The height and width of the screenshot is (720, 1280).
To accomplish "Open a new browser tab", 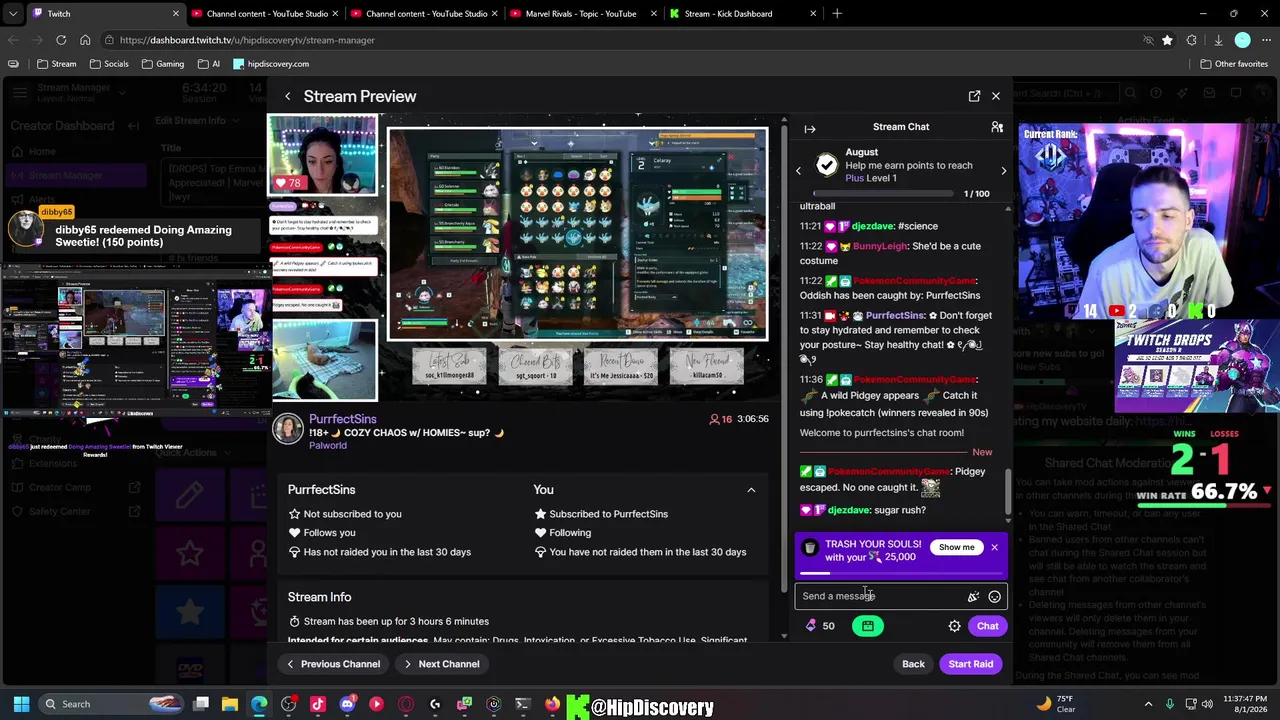I will coord(837,14).
